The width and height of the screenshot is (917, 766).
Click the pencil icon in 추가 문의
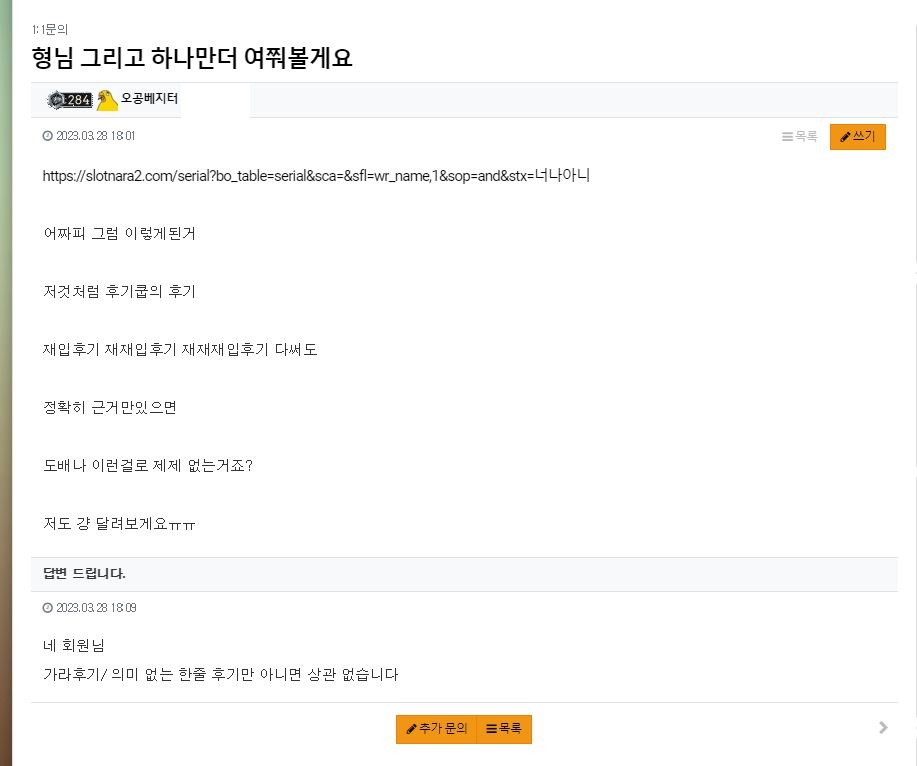tap(412, 729)
